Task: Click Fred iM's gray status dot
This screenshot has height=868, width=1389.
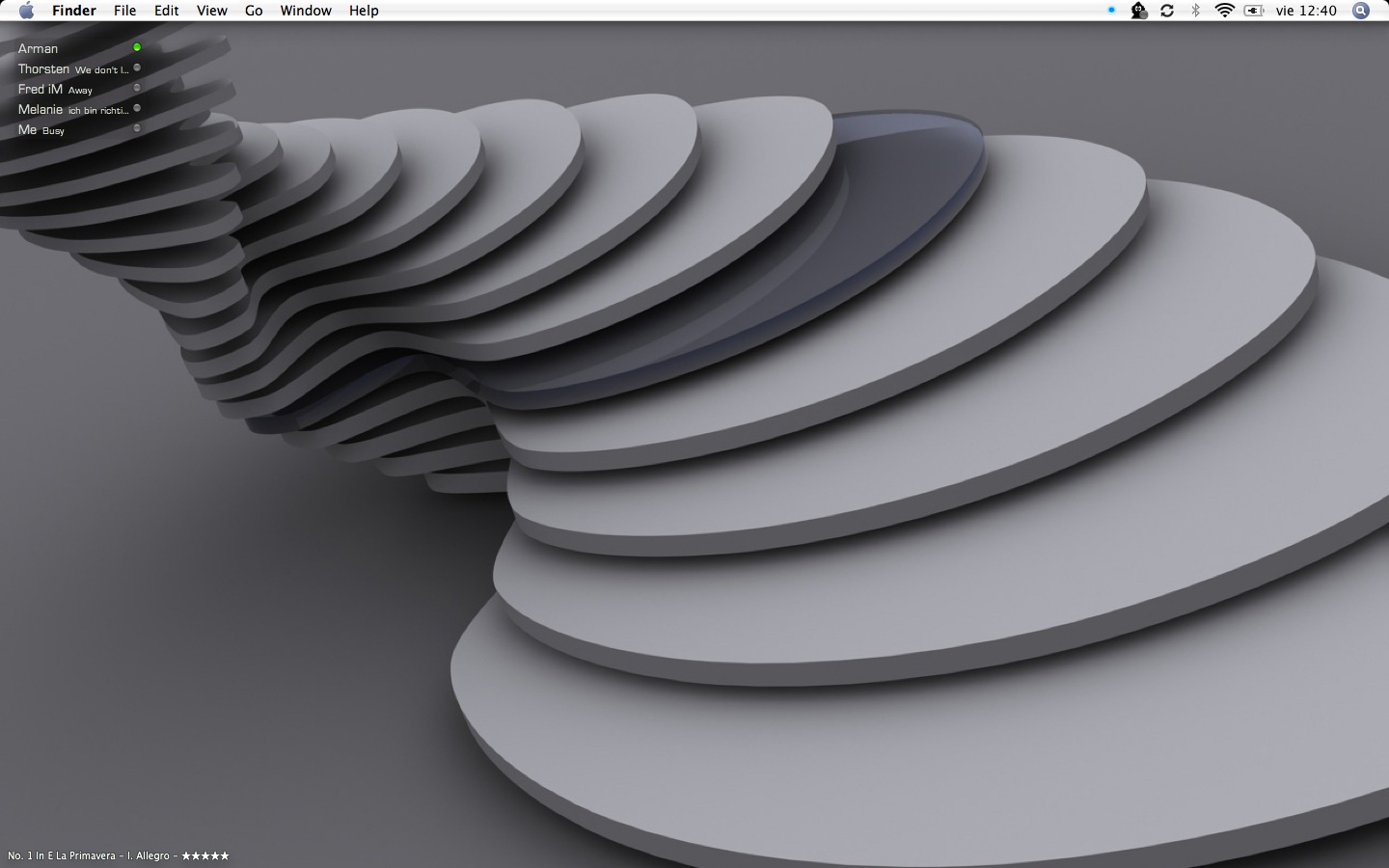Action: 137,88
